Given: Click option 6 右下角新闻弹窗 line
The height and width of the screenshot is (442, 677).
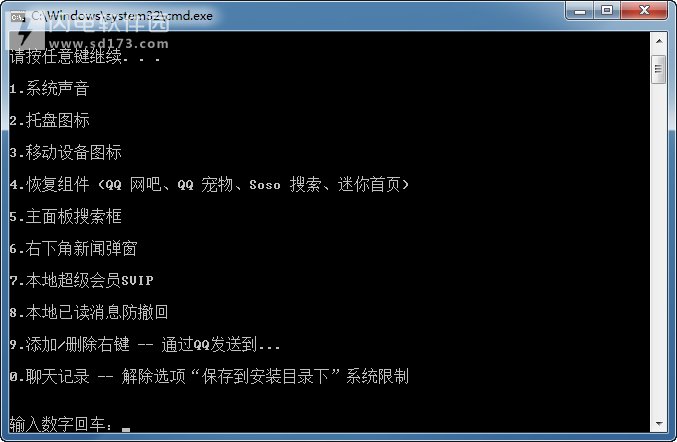Looking at the screenshot, I should click(x=73, y=248).
